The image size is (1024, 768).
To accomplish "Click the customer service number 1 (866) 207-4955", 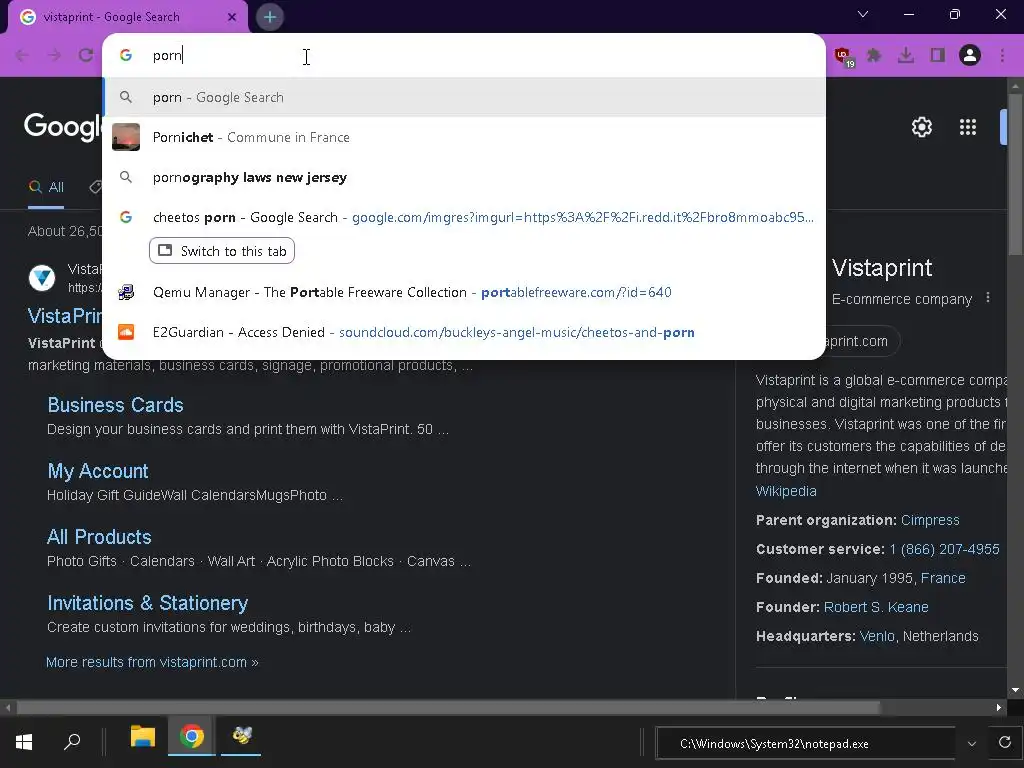I will pos(944,549).
